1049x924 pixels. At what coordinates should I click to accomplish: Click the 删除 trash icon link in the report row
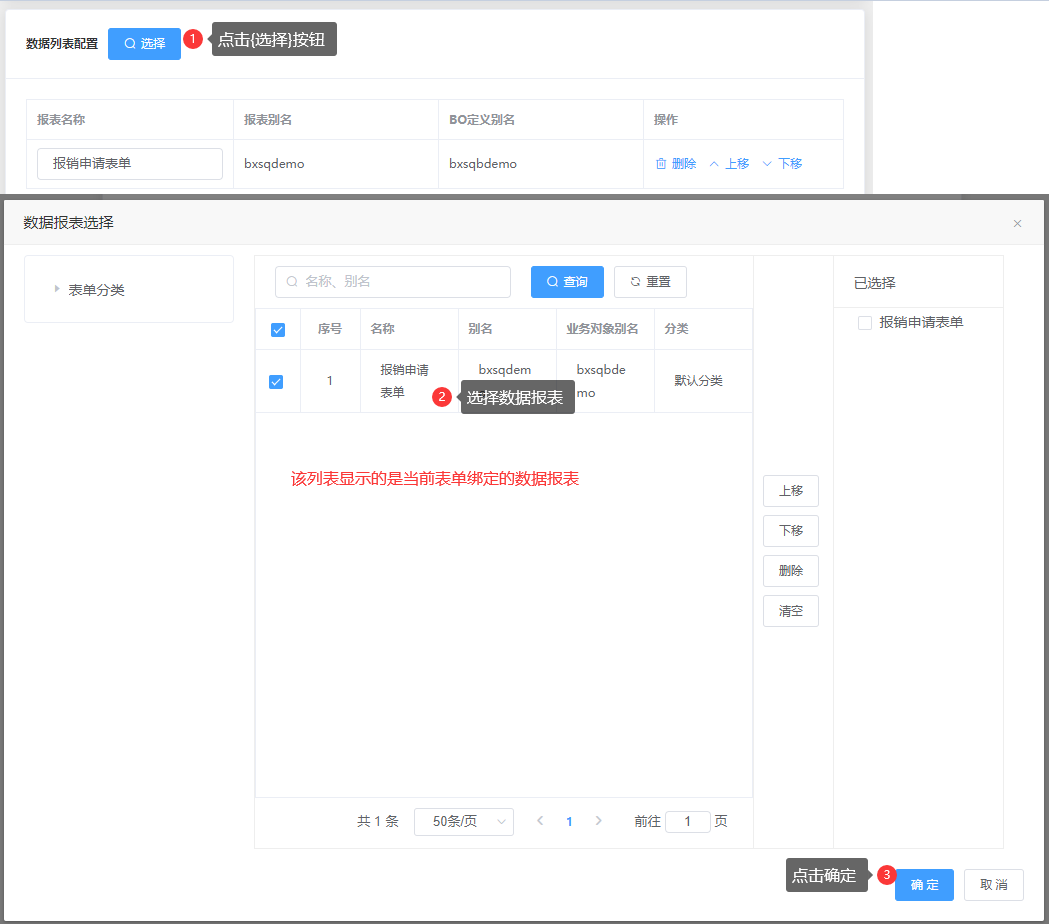coord(676,164)
